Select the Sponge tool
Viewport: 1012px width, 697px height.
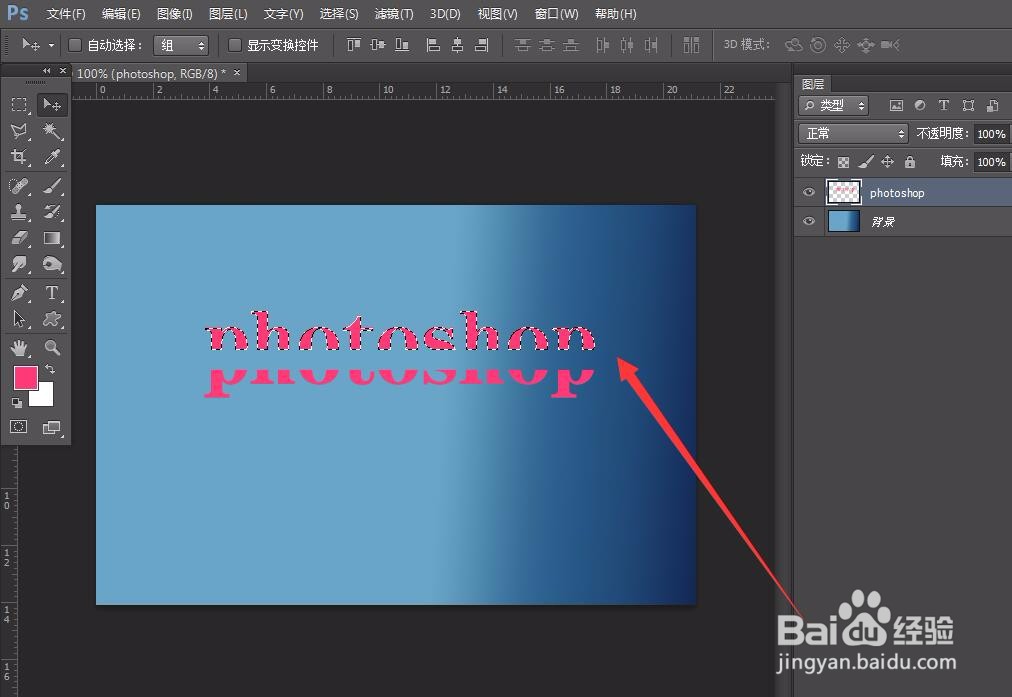[52, 264]
